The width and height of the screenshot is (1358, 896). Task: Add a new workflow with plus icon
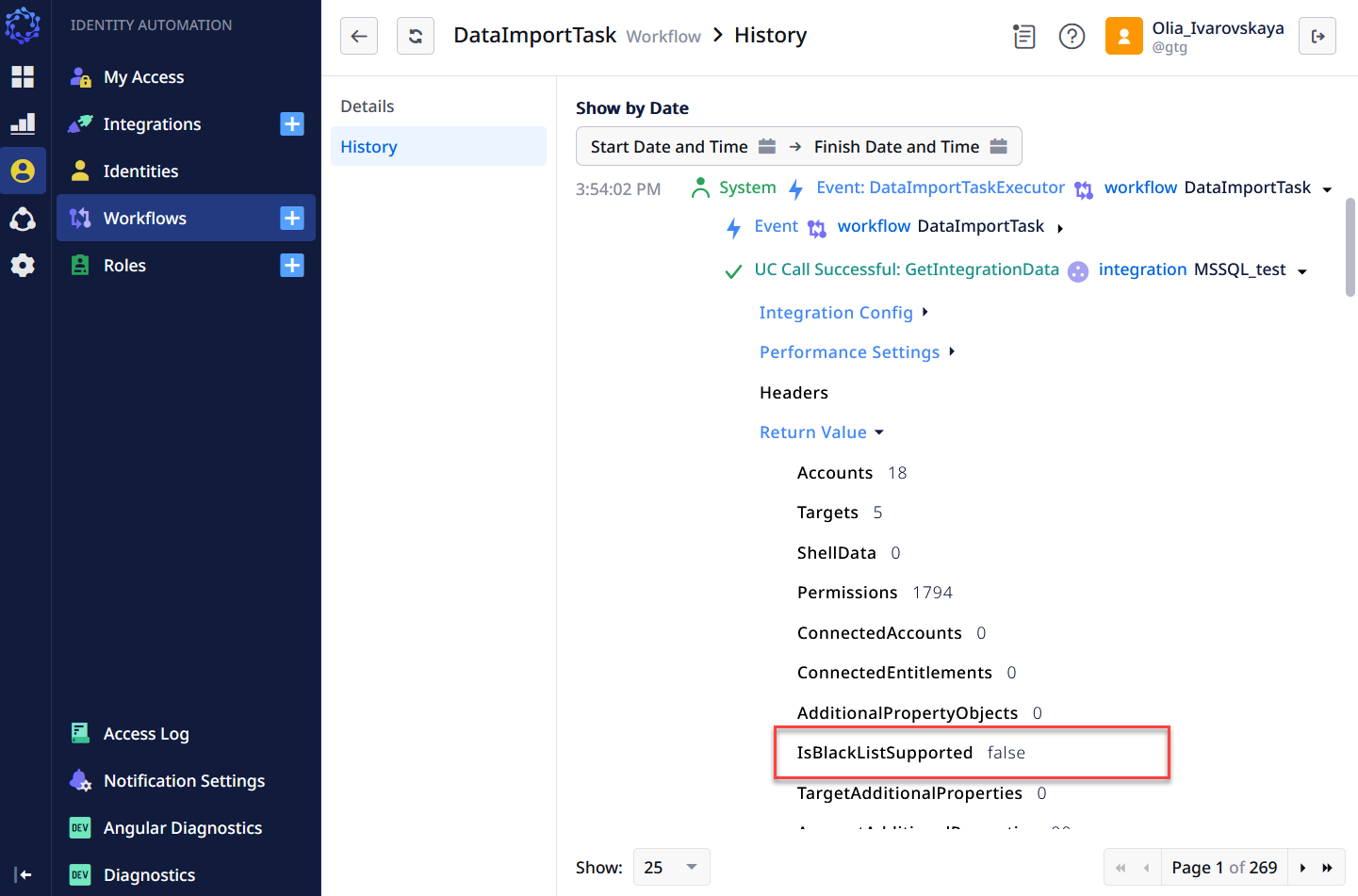coord(292,218)
